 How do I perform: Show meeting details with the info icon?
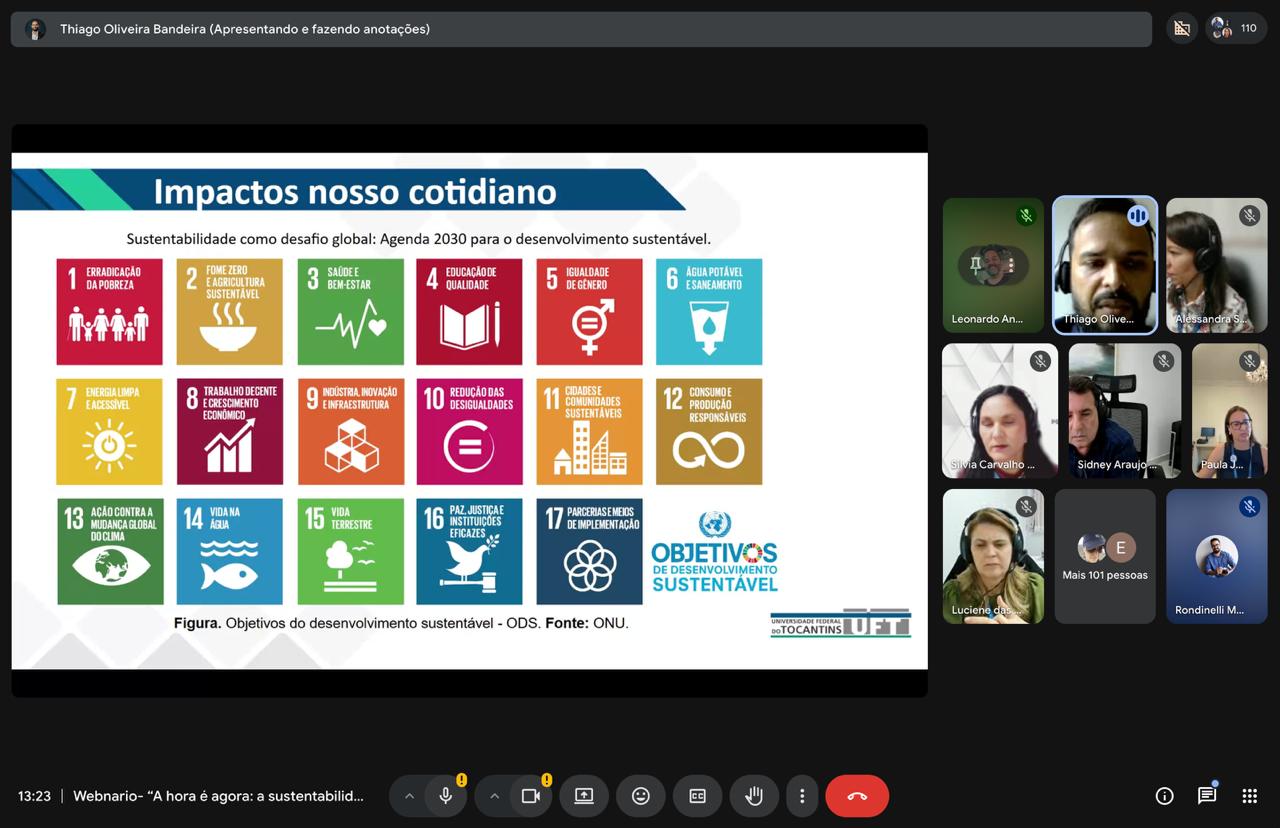coord(1164,795)
